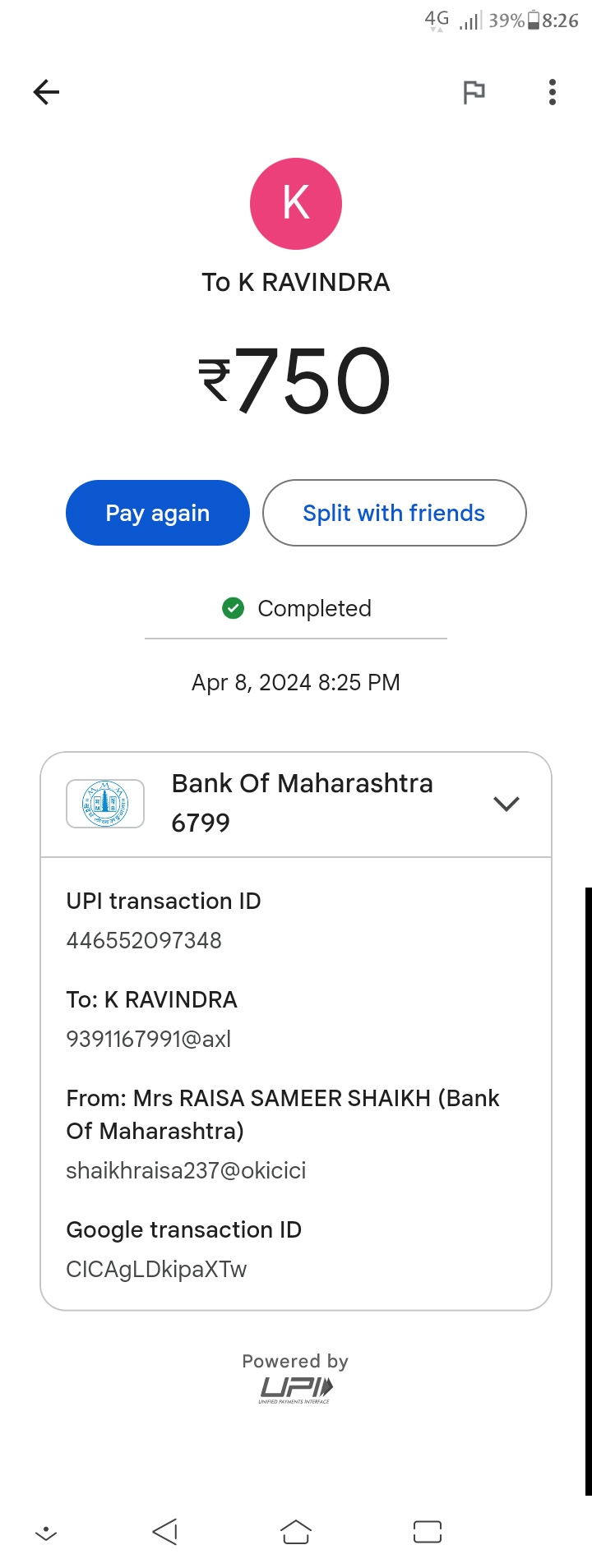Image resolution: width=592 pixels, height=1568 pixels.
Task: Tap the pink K profile avatar
Action: pos(296,204)
